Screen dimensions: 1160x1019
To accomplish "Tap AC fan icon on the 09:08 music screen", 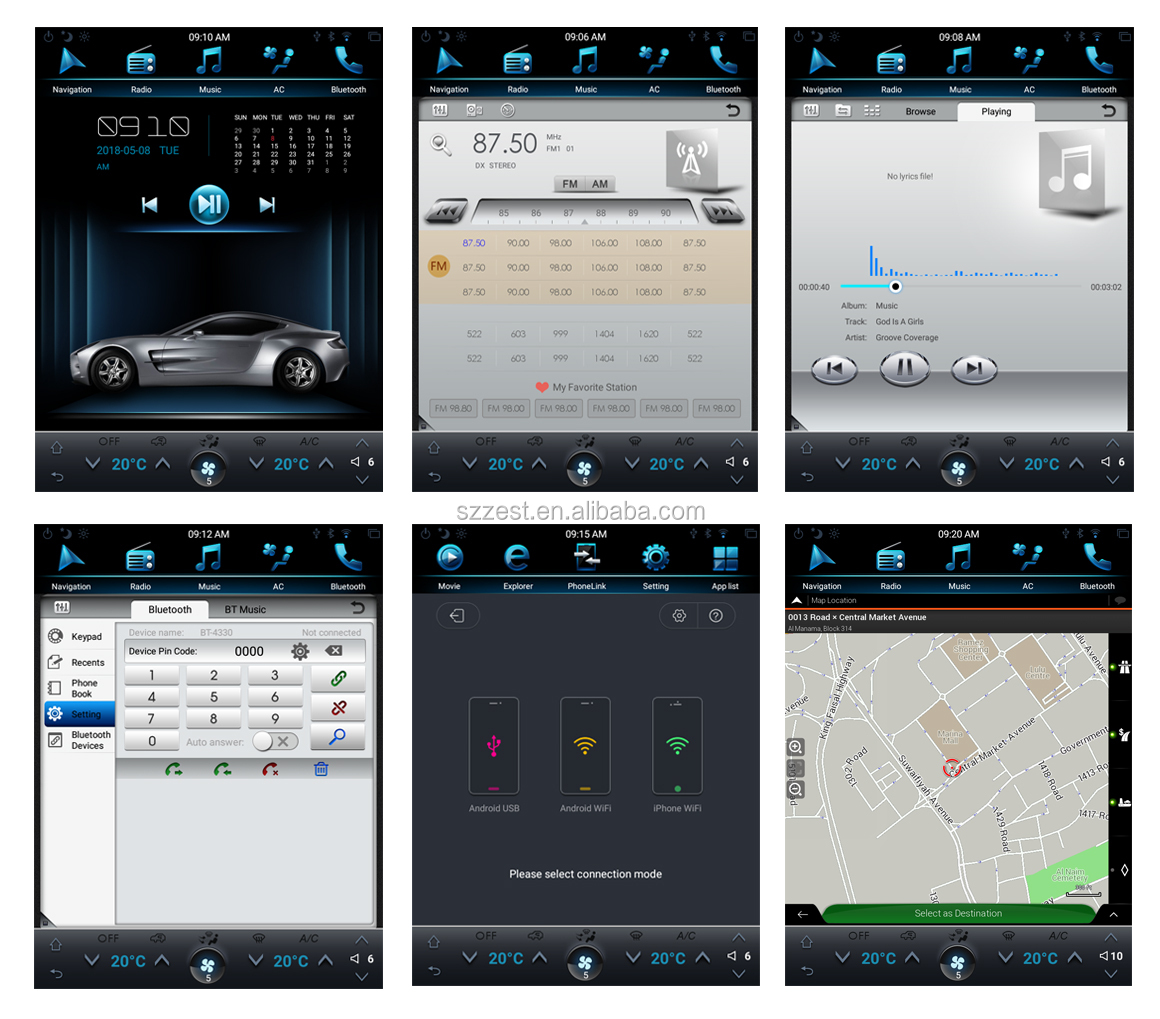I will click(1029, 61).
